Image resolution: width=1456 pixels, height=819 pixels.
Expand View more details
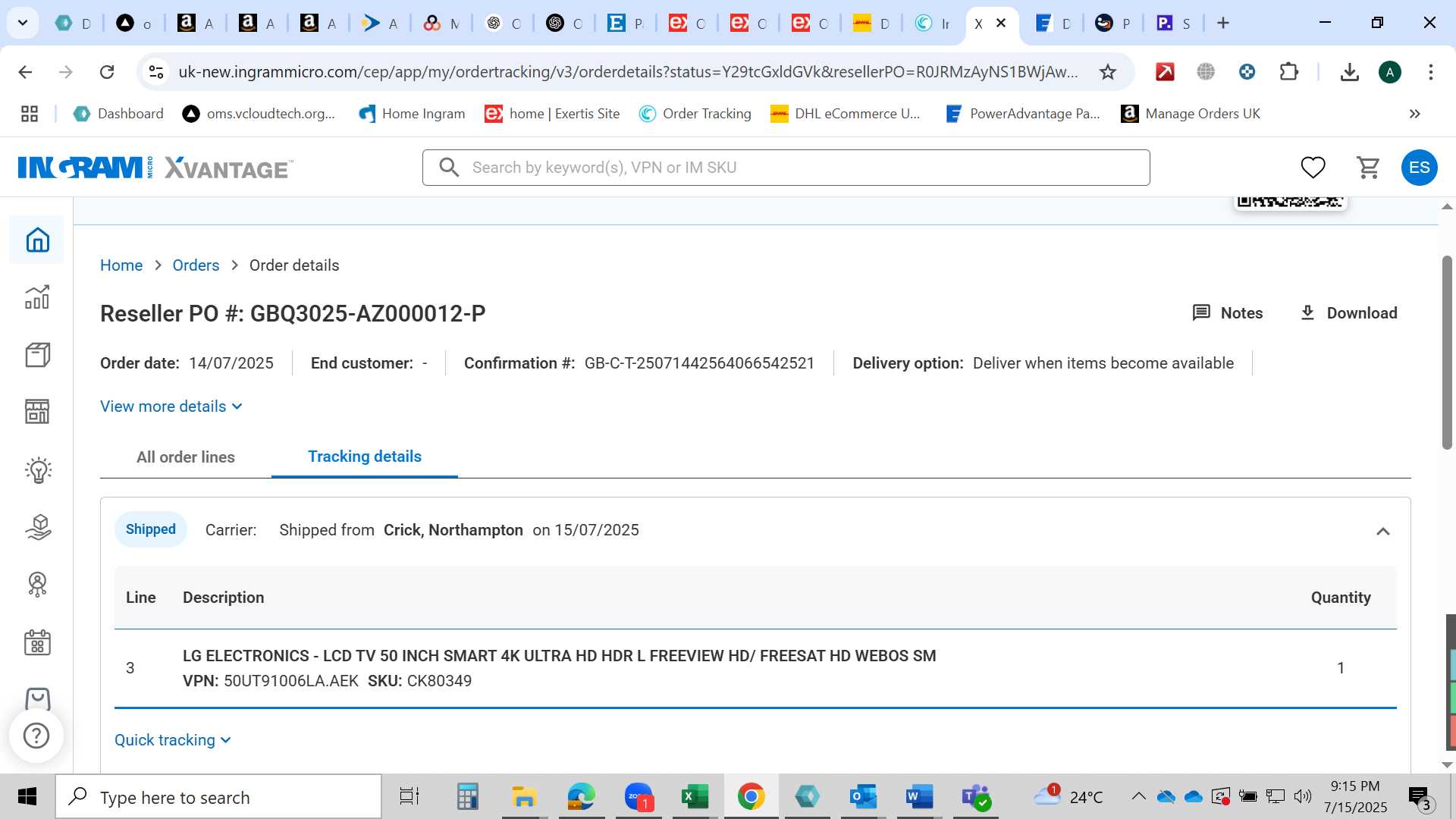tap(171, 406)
